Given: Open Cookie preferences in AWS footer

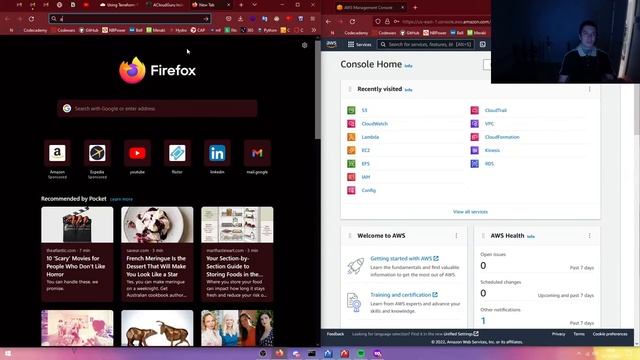Looking at the screenshot, I should tap(610, 334).
